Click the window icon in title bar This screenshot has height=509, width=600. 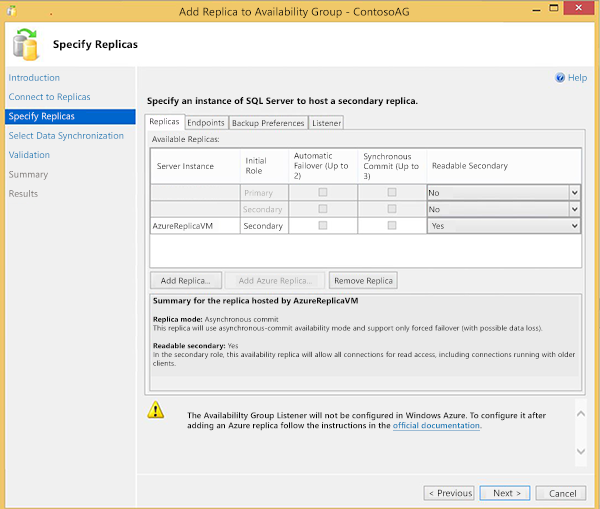(x=10, y=11)
